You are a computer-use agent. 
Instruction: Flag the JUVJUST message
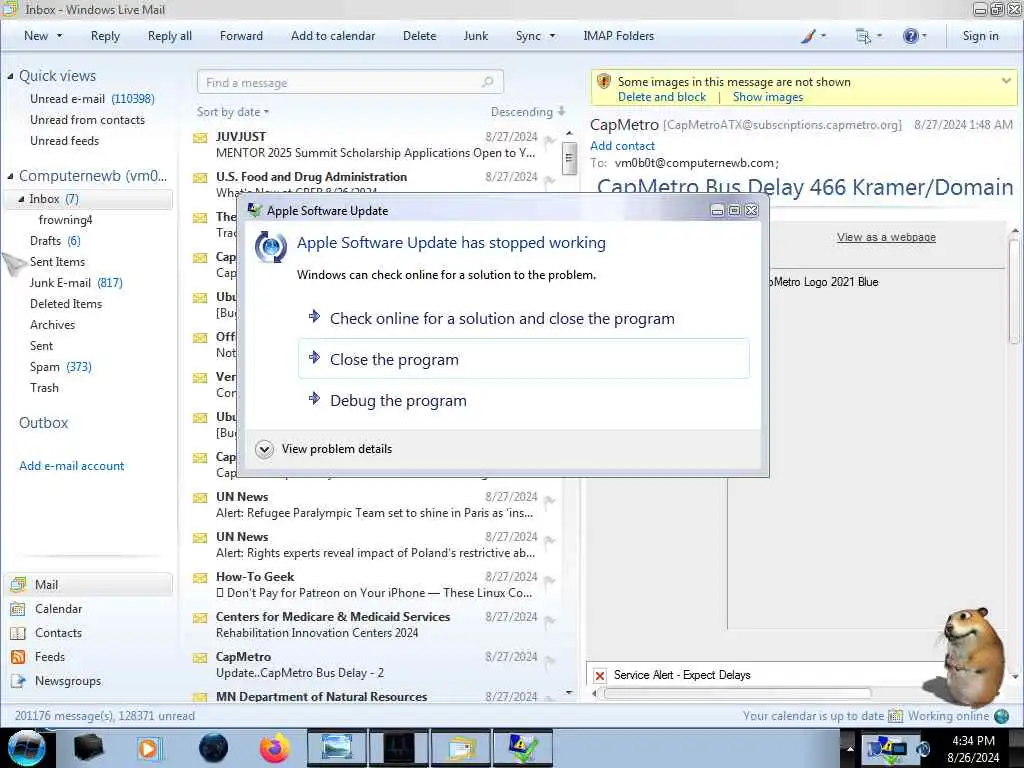tap(549, 139)
